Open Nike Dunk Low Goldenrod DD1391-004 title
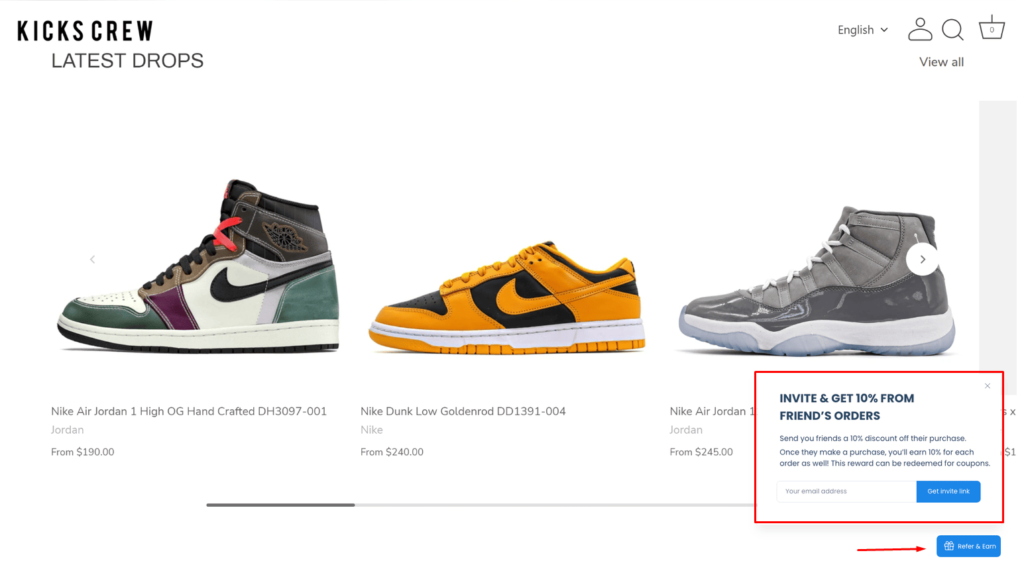Viewport: 1024px width, 561px height. click(463, 411)
